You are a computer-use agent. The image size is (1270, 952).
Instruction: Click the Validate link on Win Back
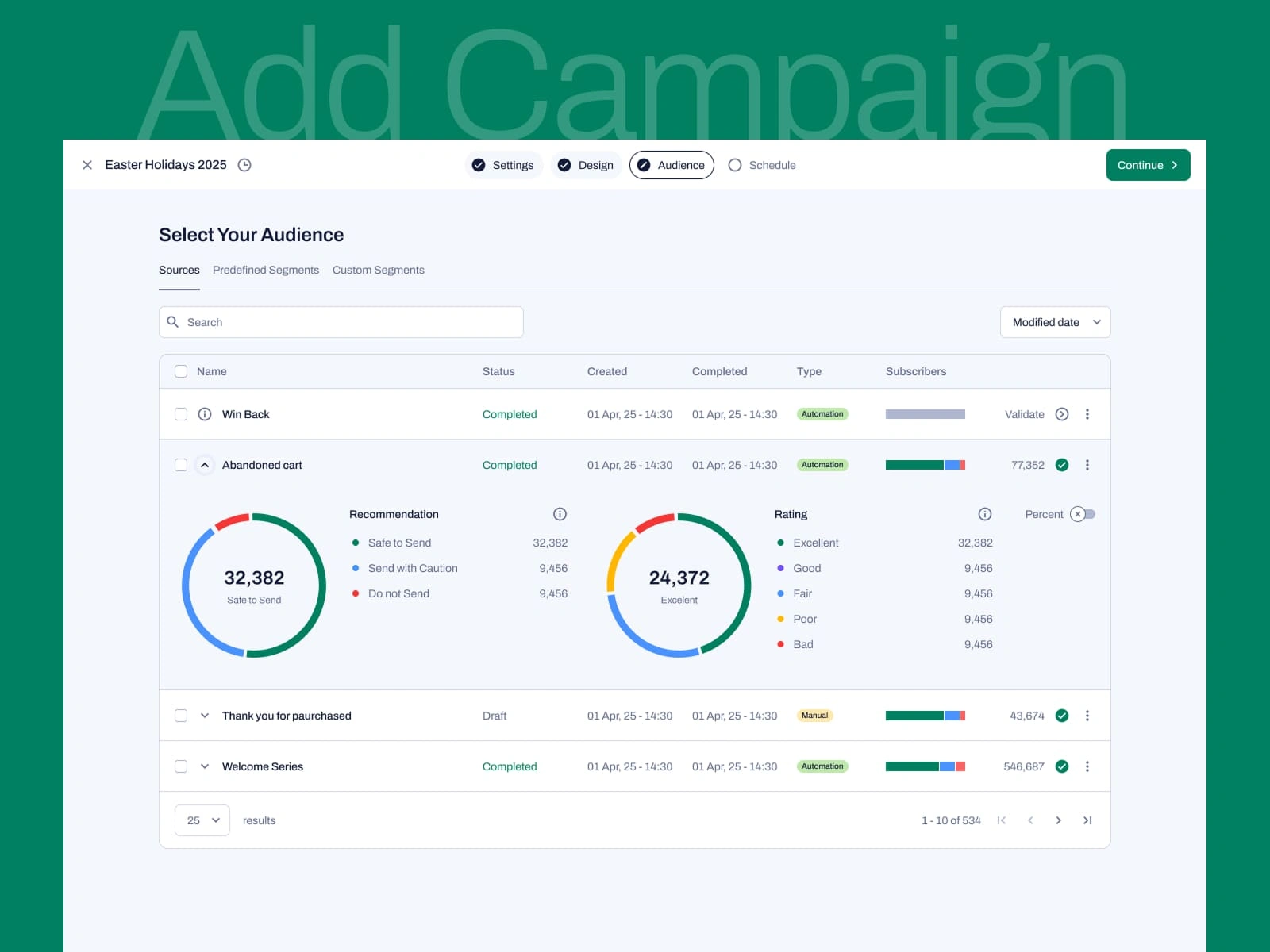coord(1024,413)
